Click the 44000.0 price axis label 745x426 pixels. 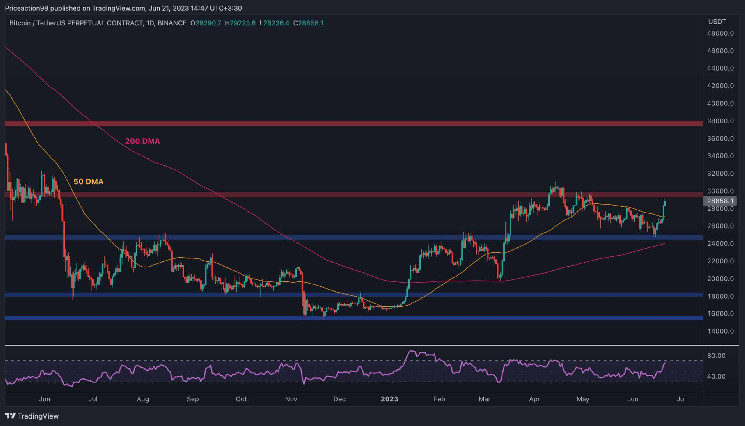[720, 68]
